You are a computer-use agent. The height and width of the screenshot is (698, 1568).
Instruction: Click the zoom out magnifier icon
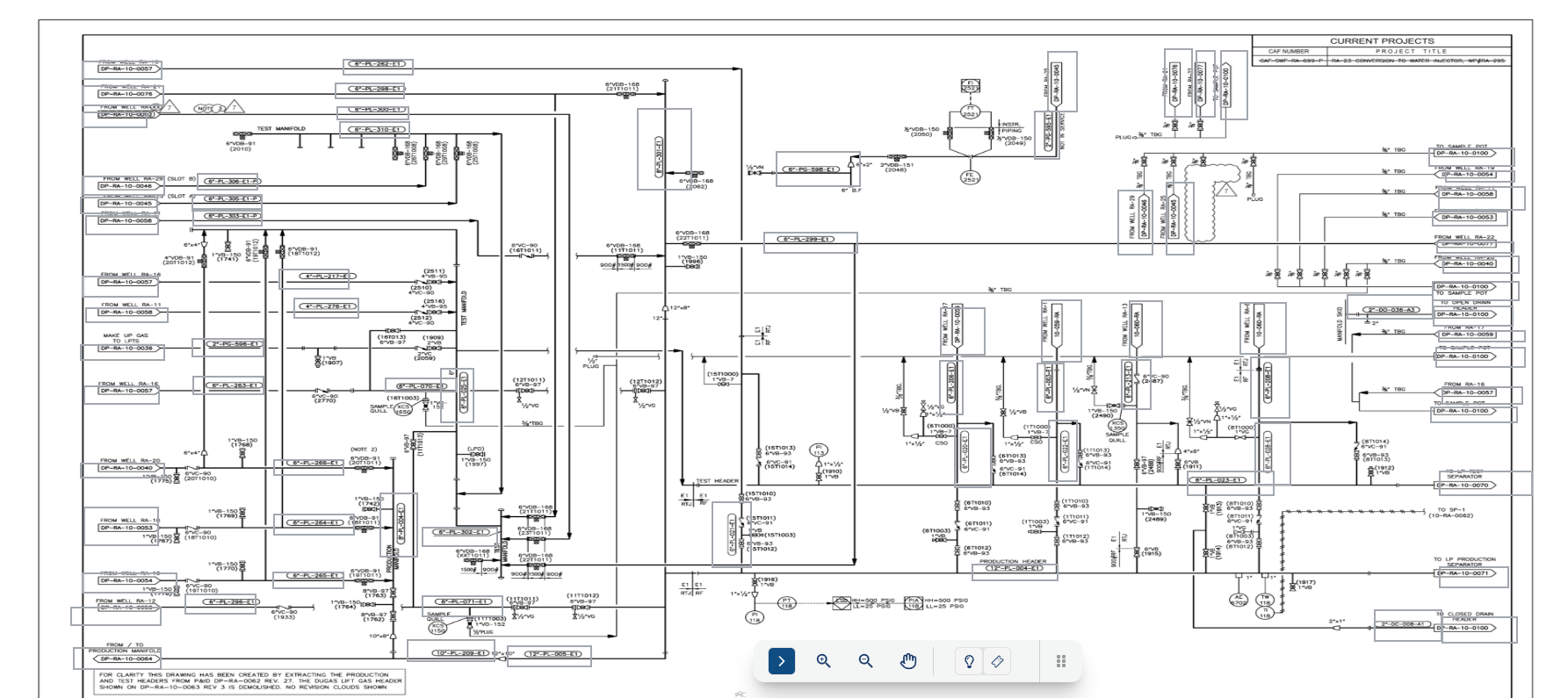coord(865,661)
